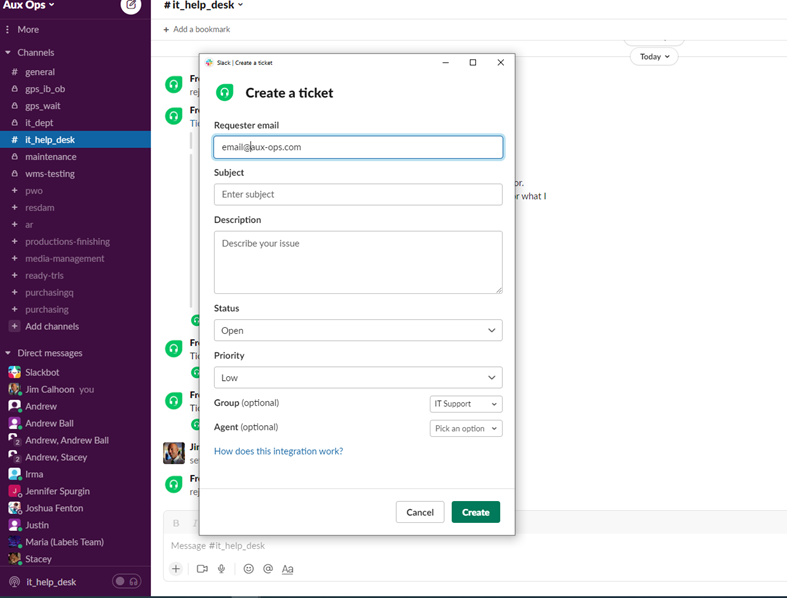Open Justin direct message

point(37,525)
